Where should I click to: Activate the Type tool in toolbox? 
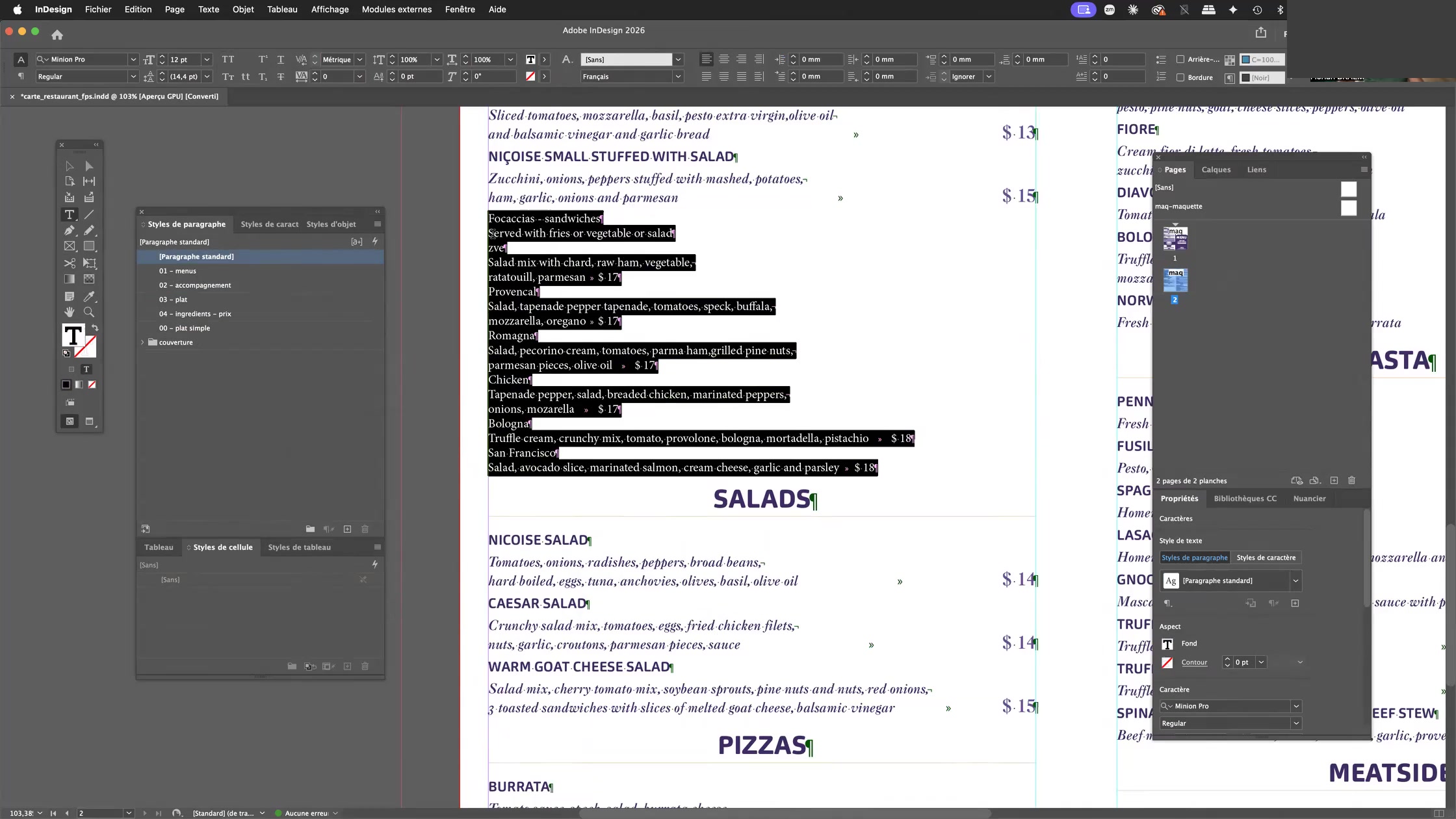[70, 214]
